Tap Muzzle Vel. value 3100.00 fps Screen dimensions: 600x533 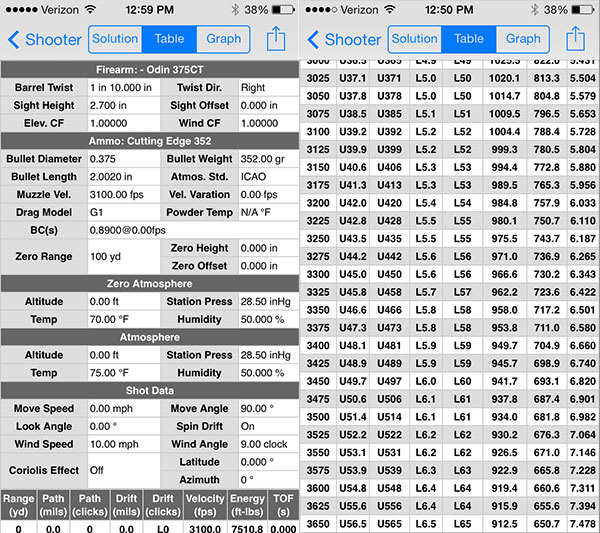[124, 194]
